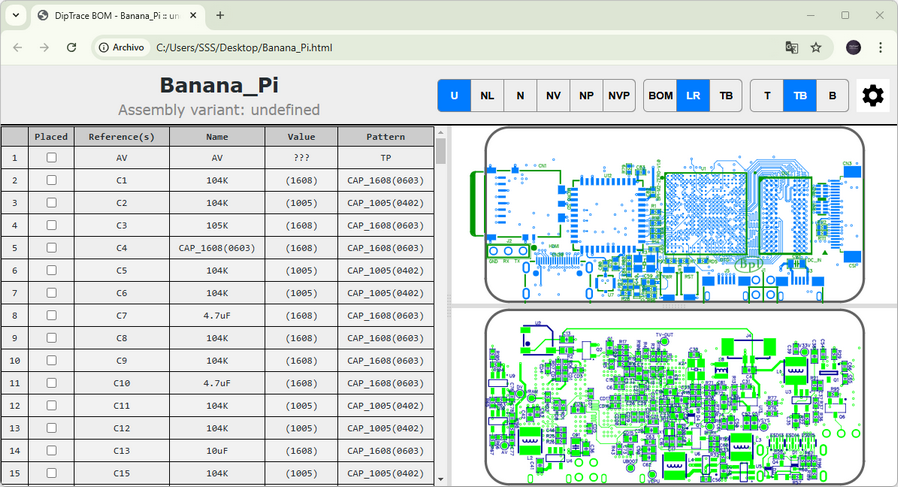Screen dimensions: 898x487
Task: Click the Pattern column header
Action: pyautogui.click(x=385, y=136)
